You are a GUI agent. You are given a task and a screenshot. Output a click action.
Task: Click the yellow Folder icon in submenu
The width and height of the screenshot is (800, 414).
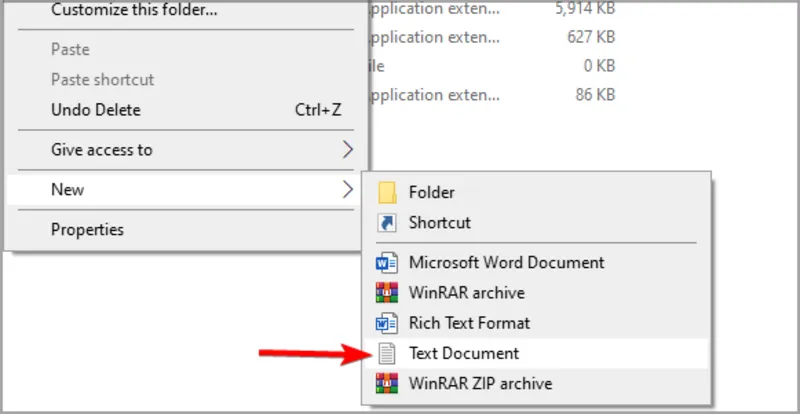tap(387, 192)
